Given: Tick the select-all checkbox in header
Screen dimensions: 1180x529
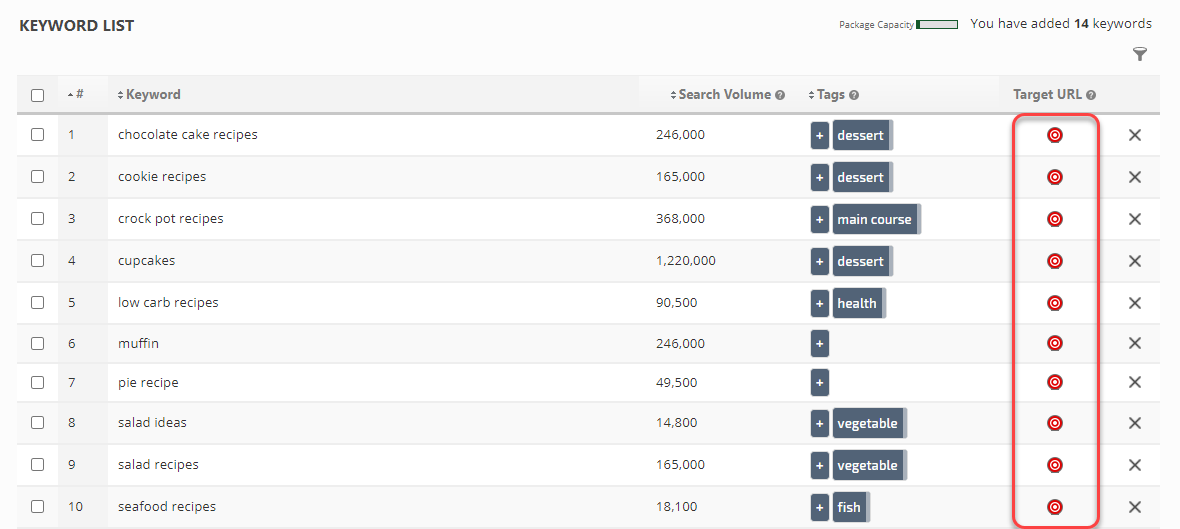Looking at the screenshot, I should click(x=38, y=96).
